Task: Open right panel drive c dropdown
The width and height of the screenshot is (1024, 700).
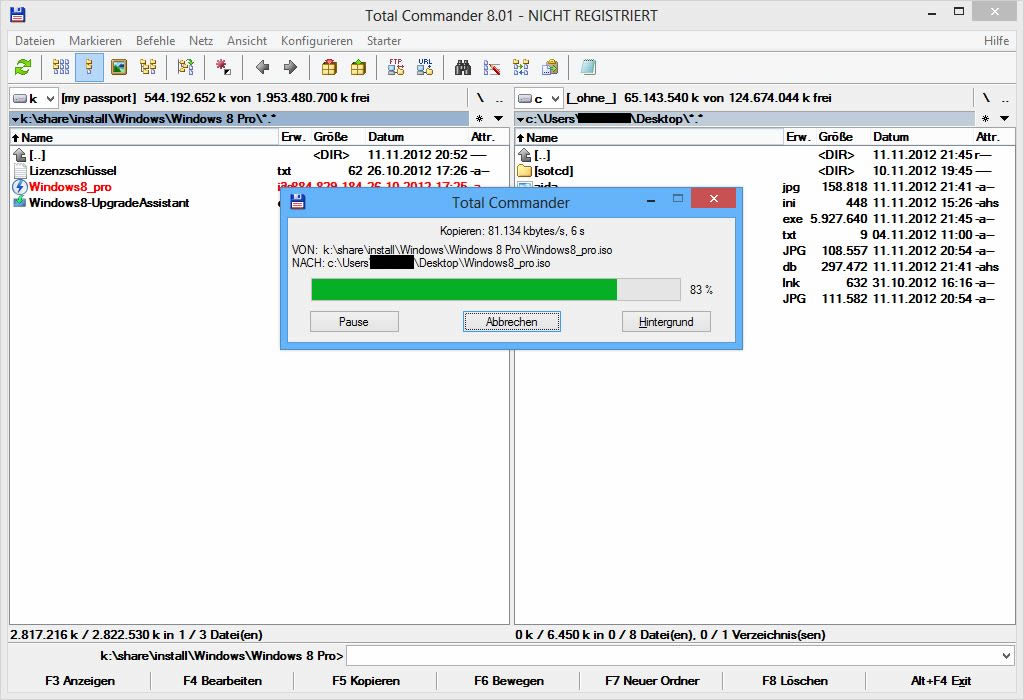Action: click(x=539, y=99)
